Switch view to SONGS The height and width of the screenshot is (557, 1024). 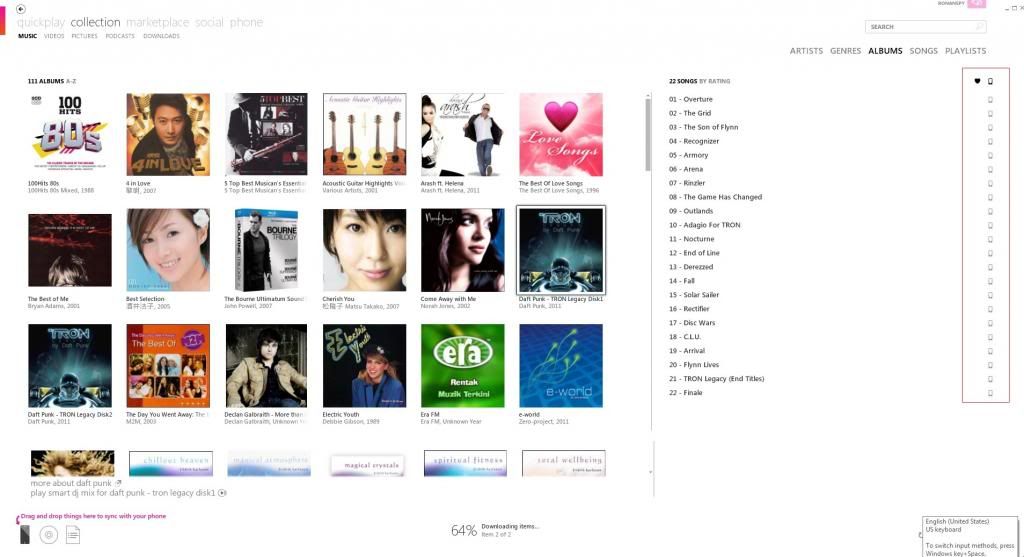coord(923,51)
